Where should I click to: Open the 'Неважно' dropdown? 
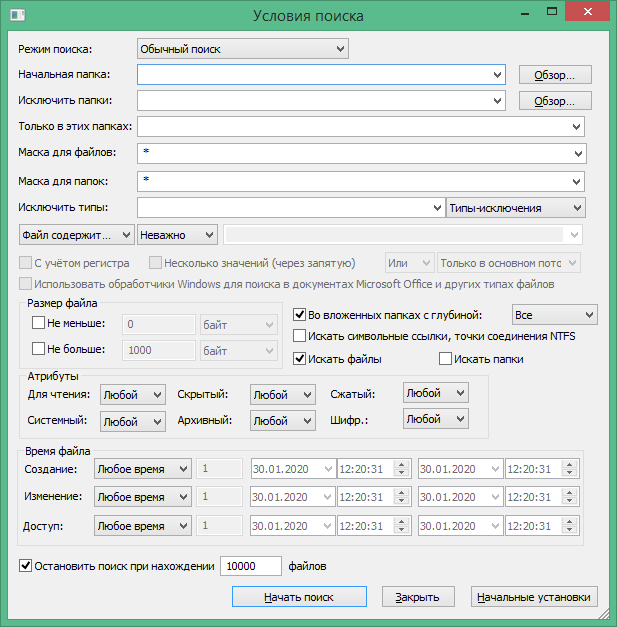pos(177,235)
